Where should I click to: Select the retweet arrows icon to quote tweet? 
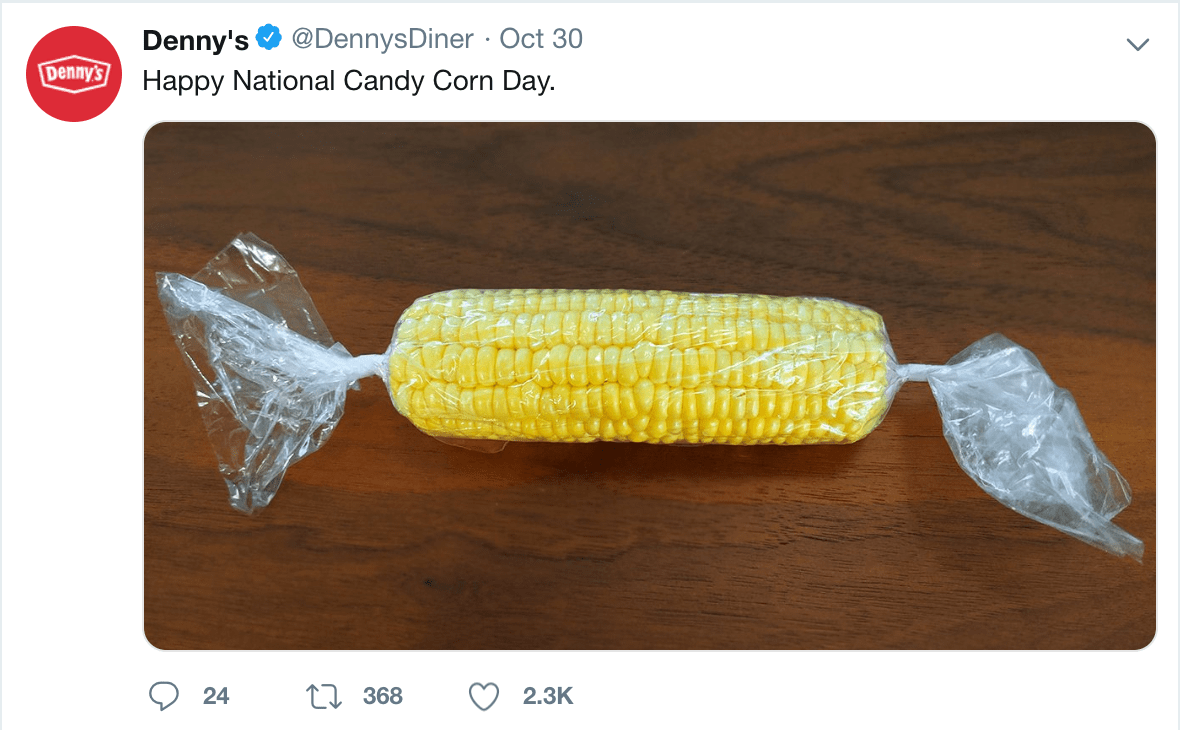(322, 696)
